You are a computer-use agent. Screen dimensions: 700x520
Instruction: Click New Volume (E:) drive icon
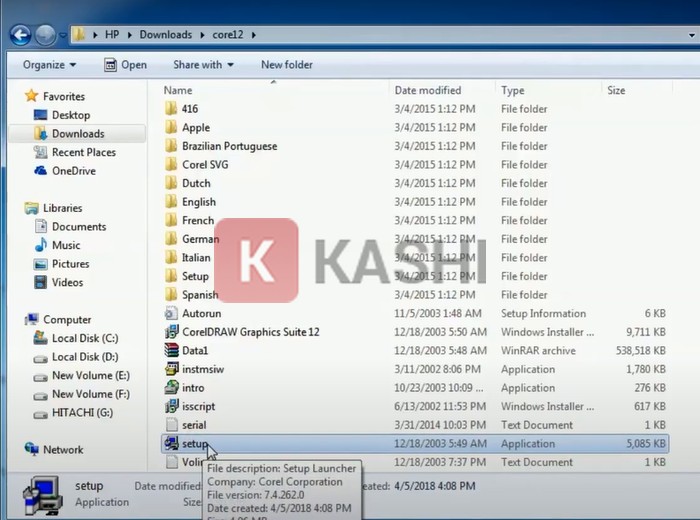(40, 377)
